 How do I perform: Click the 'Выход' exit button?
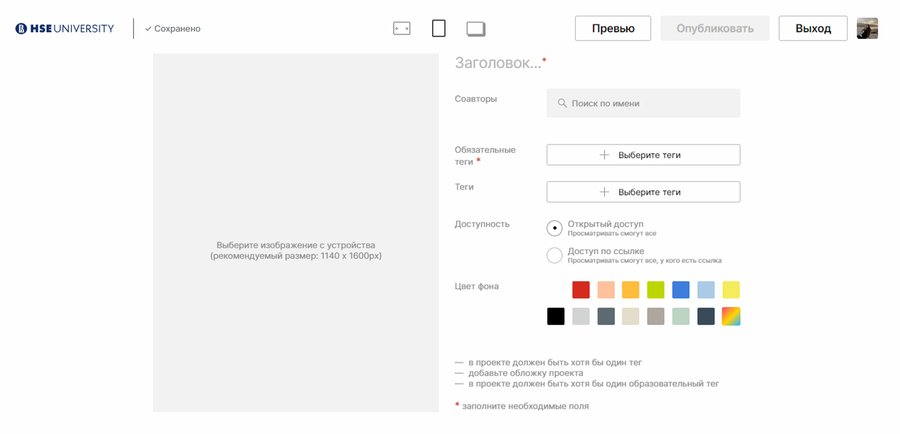coord(813,28)
